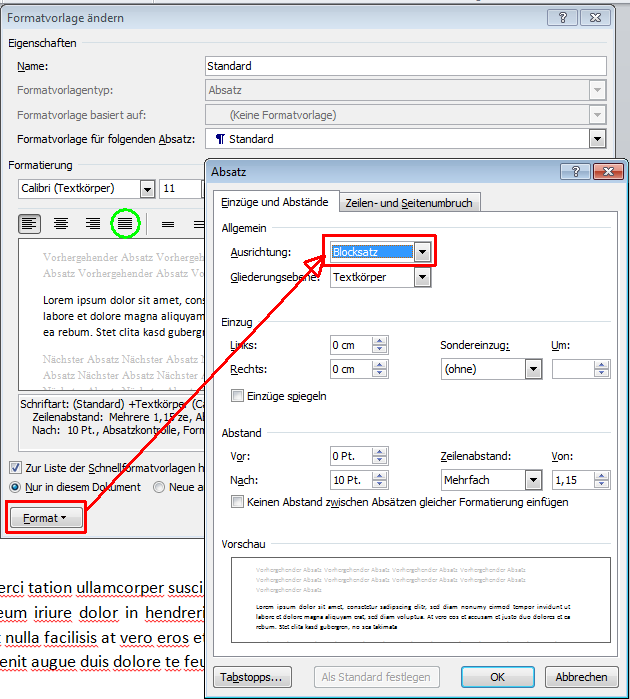Right-align text in Formatvorlage ändern dialog
Image resolution: width=630 pixels, height=699 pixels.
[x=93, y=224]
